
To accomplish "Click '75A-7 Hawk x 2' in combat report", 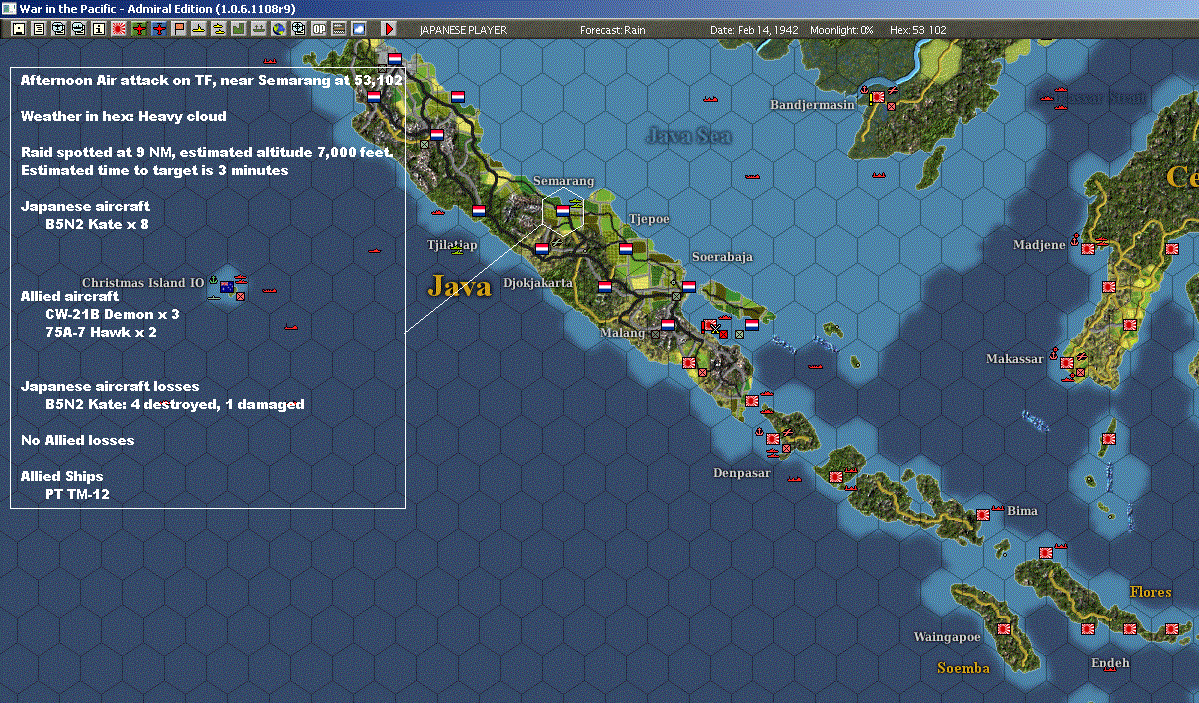I will [101, 332].
